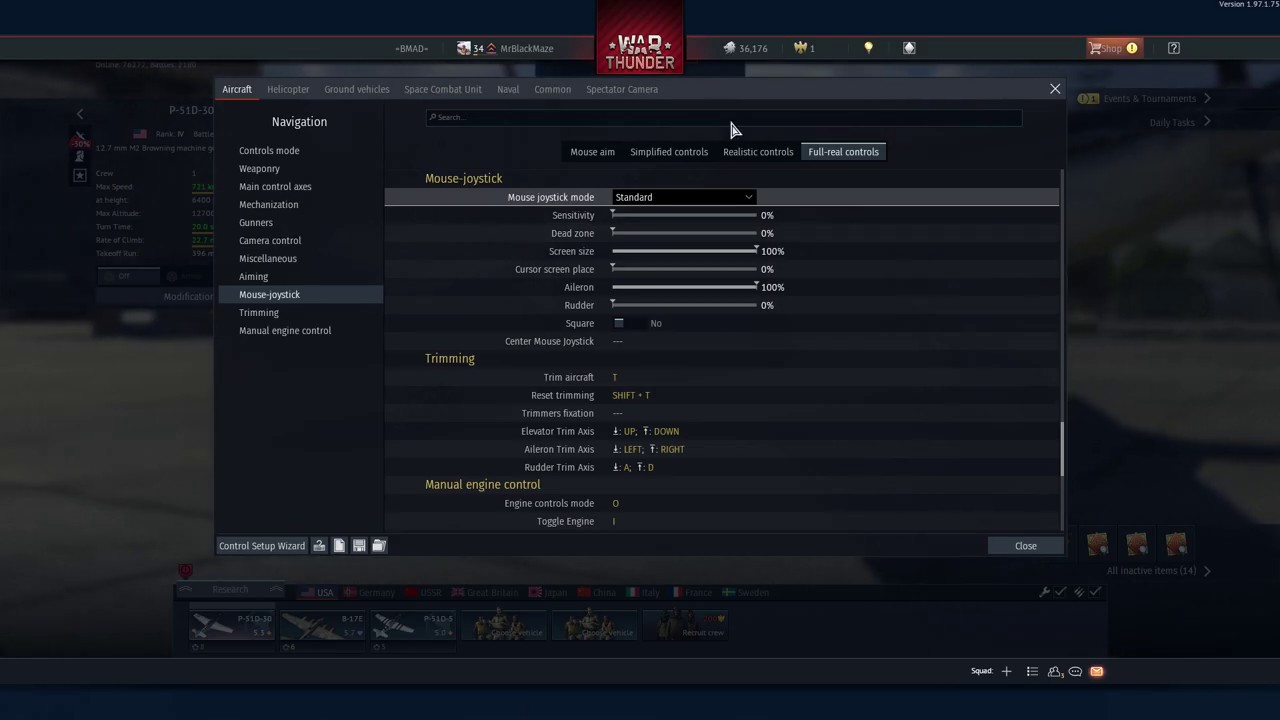The image size is (1280, 720).
Task: Adjust the Dead zone slider
Action: [x=684, y=233]
